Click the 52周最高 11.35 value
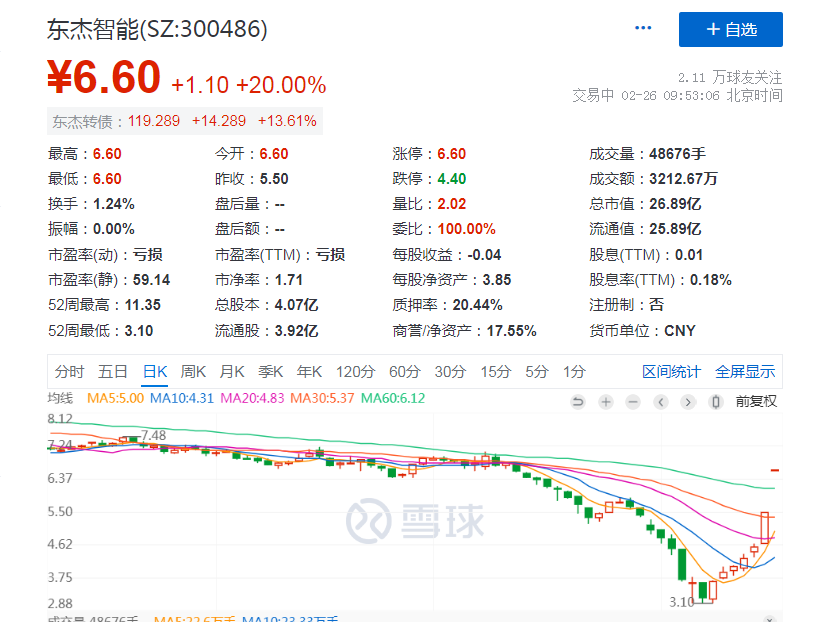 (x=143, y=305)
